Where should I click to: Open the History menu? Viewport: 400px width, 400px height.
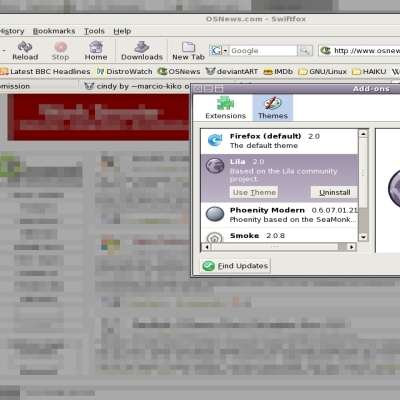click(x=12, y=31)
